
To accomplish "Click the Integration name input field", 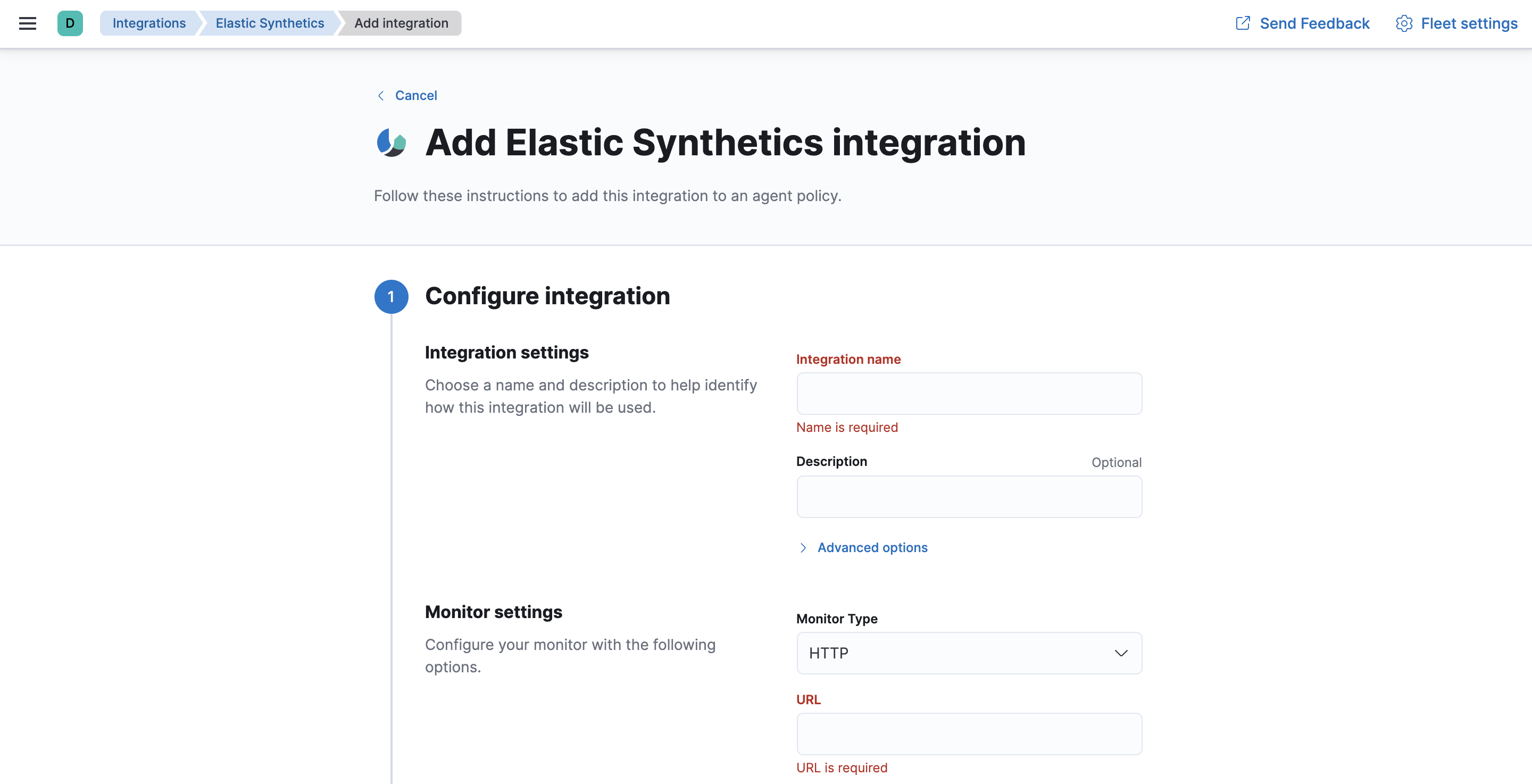I will pyautogui.click(x=968, y=393).
